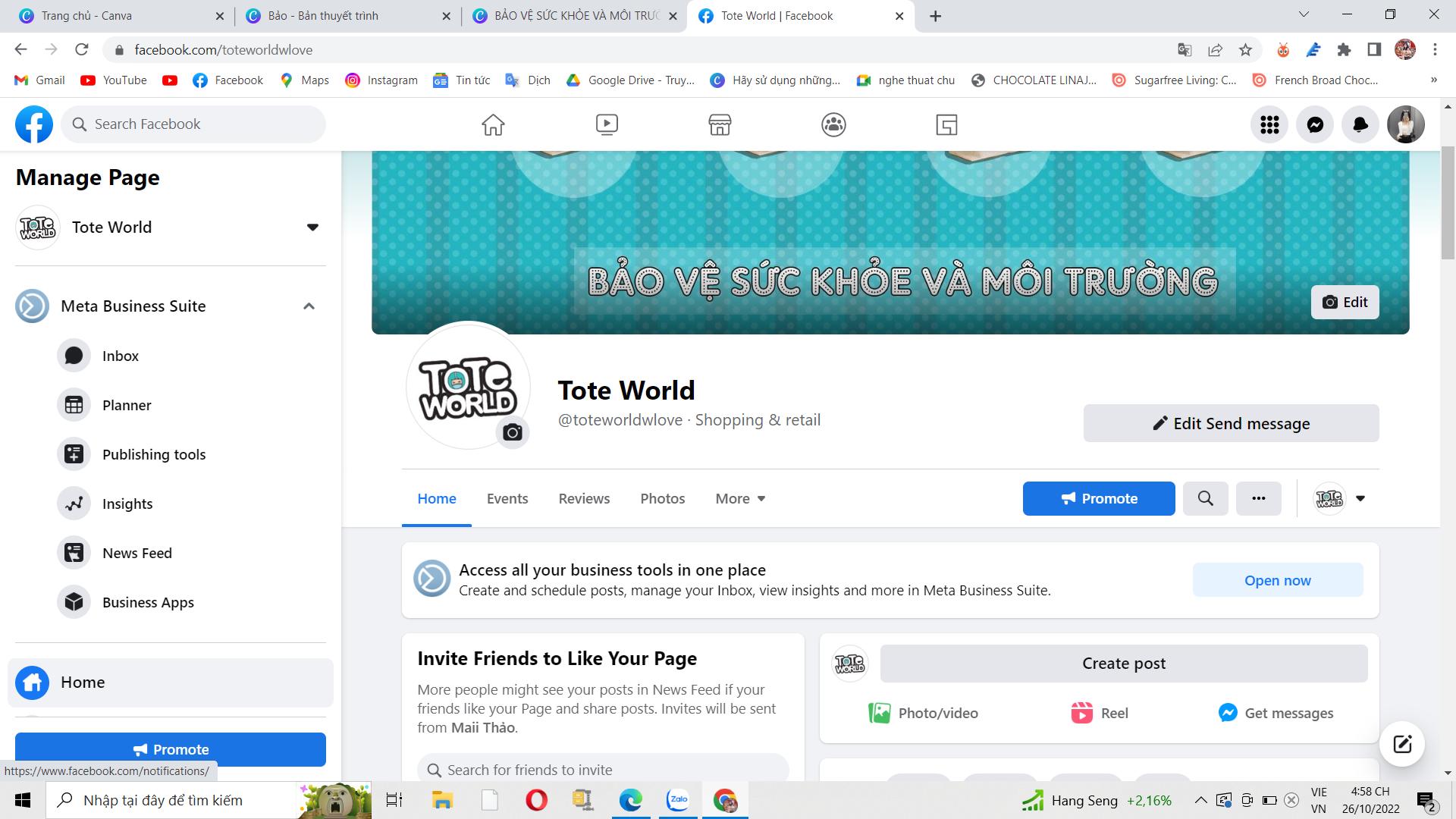This screenshot has height=819, width=1456.
Task: Collapse Meta Business Suite section
Action: click(x=309, y=306)
